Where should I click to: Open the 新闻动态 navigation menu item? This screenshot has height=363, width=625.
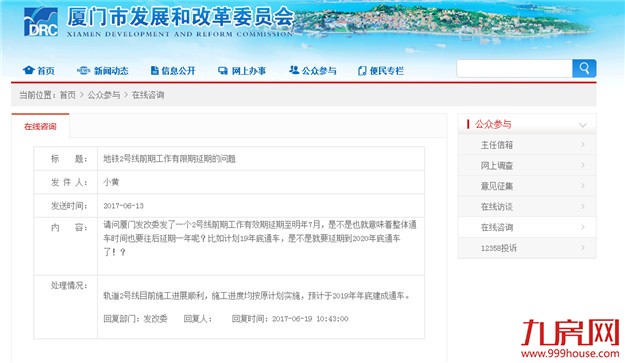[x=111, y=71]
